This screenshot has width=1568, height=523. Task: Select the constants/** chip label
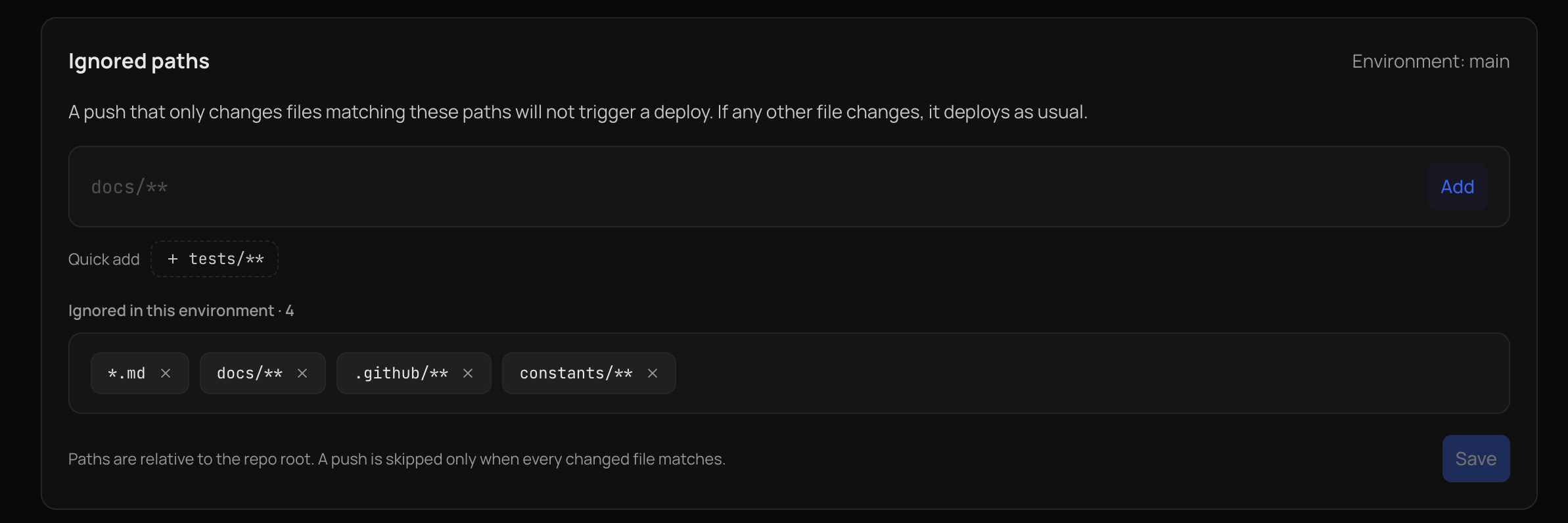pyautogui.click(x=576, y=373)
